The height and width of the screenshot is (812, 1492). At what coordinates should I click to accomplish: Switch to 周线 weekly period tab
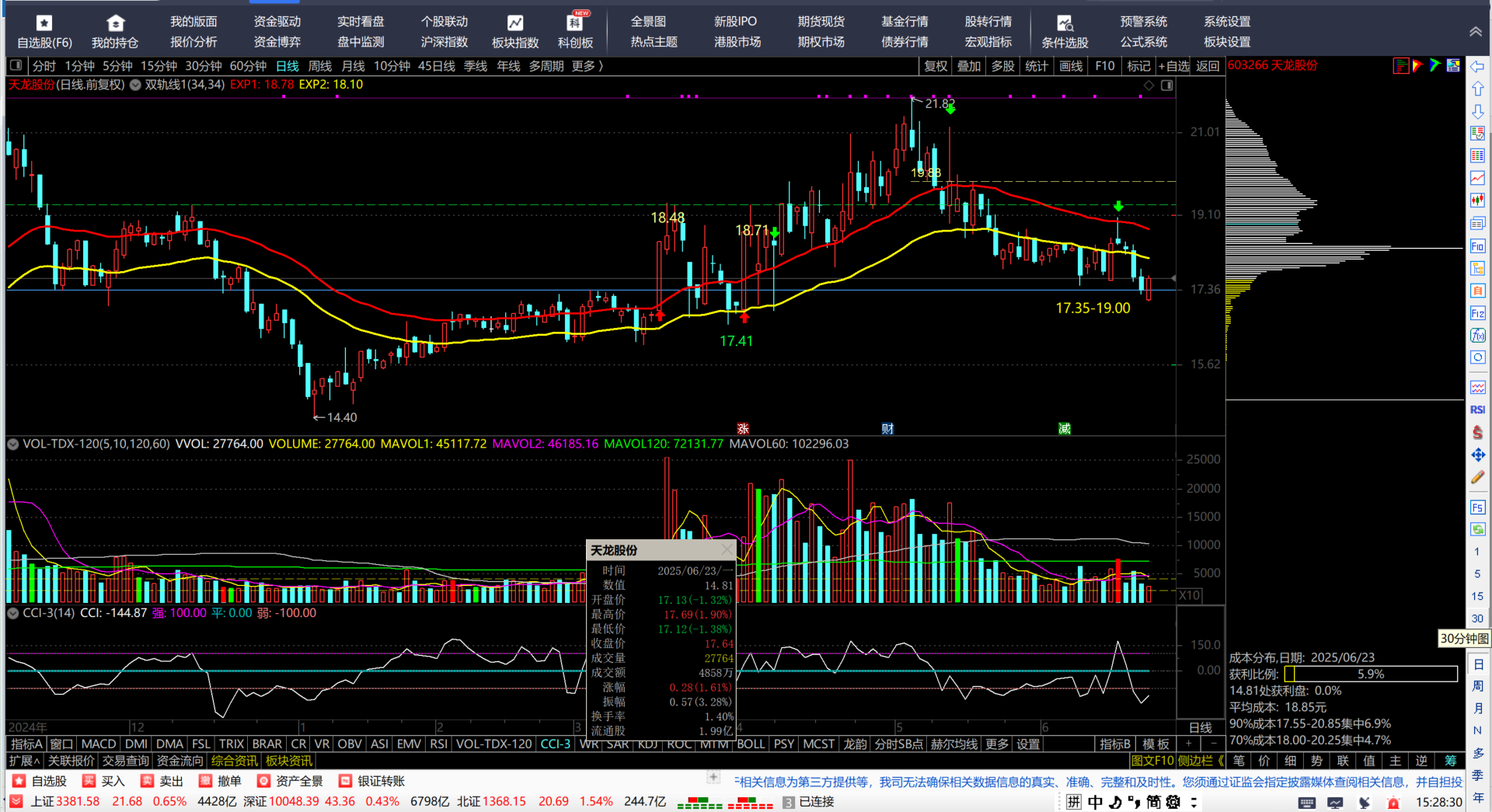coord(319,66)
